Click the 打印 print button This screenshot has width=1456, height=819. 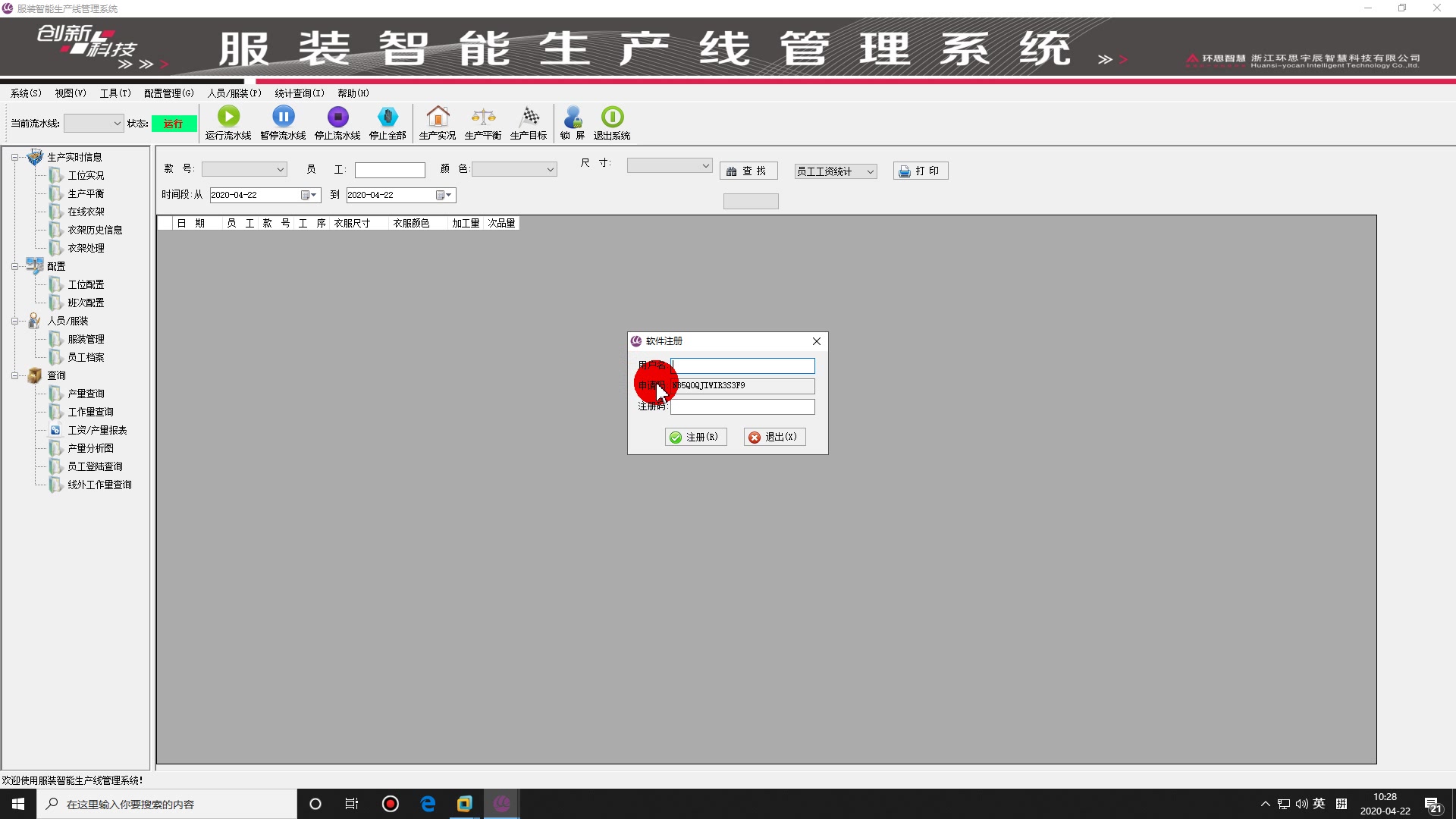point(921,171)
